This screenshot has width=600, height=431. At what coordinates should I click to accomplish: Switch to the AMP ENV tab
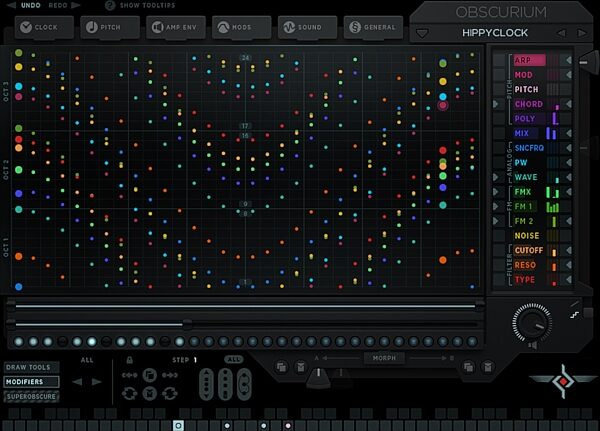click(x=176, y=27)
